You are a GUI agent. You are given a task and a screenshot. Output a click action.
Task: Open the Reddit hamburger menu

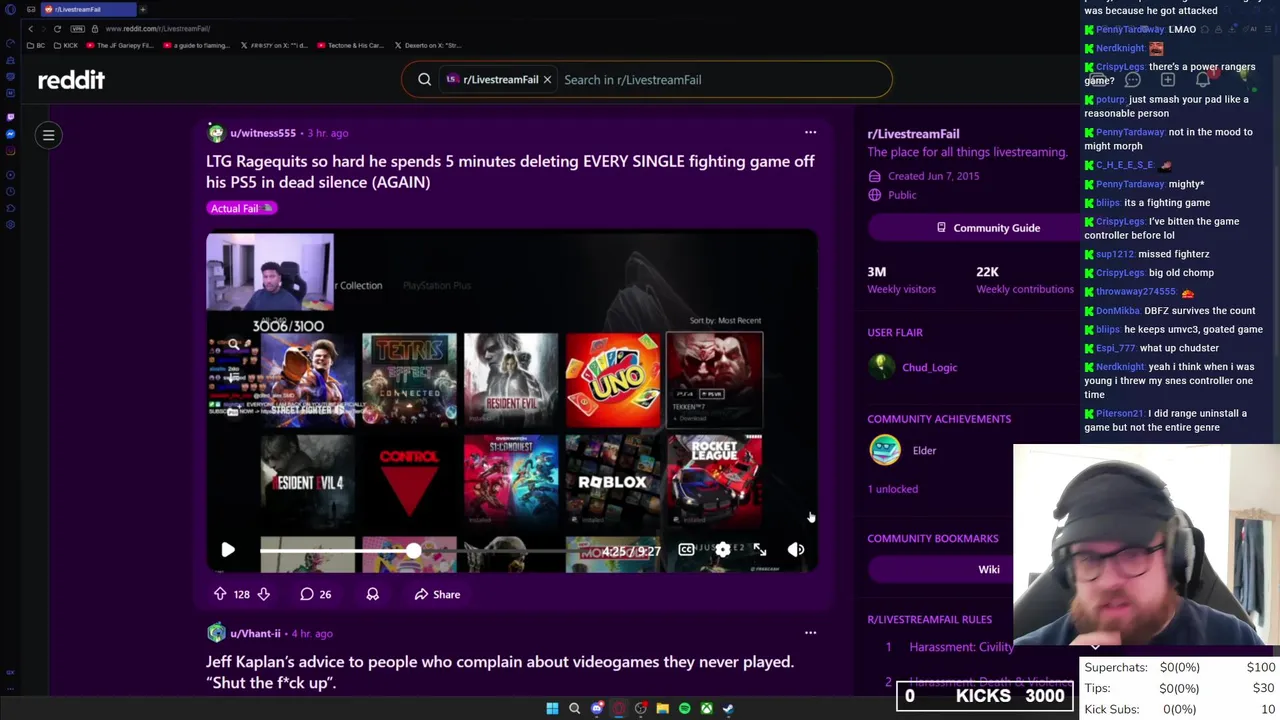tap(48, 135)
